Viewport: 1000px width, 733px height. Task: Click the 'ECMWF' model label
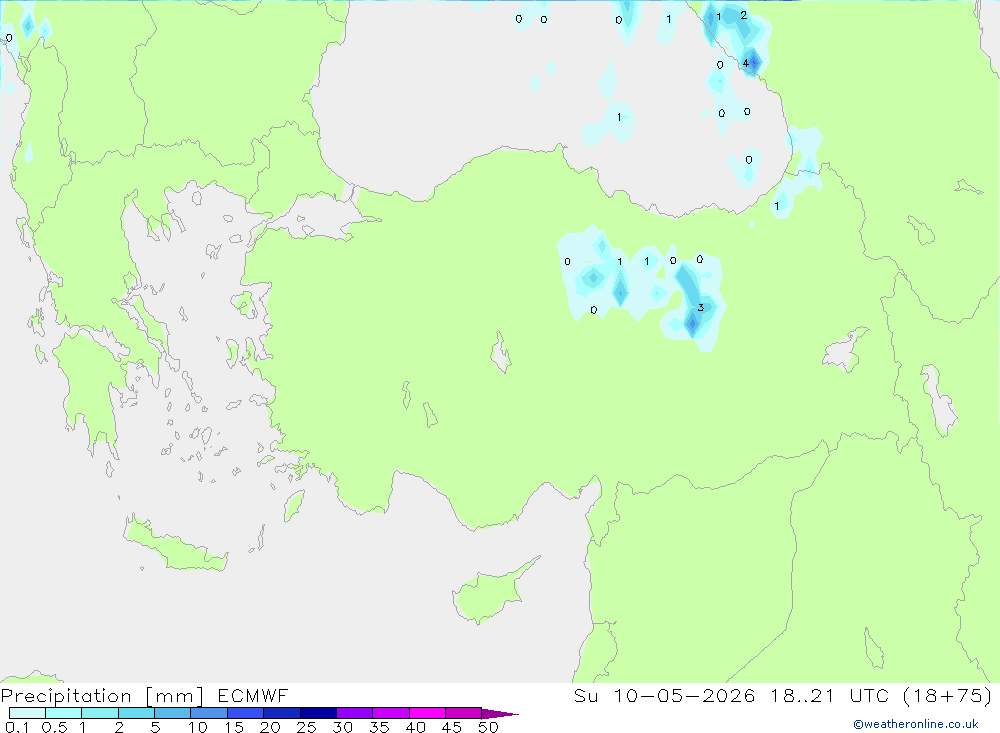coord(253,695)
